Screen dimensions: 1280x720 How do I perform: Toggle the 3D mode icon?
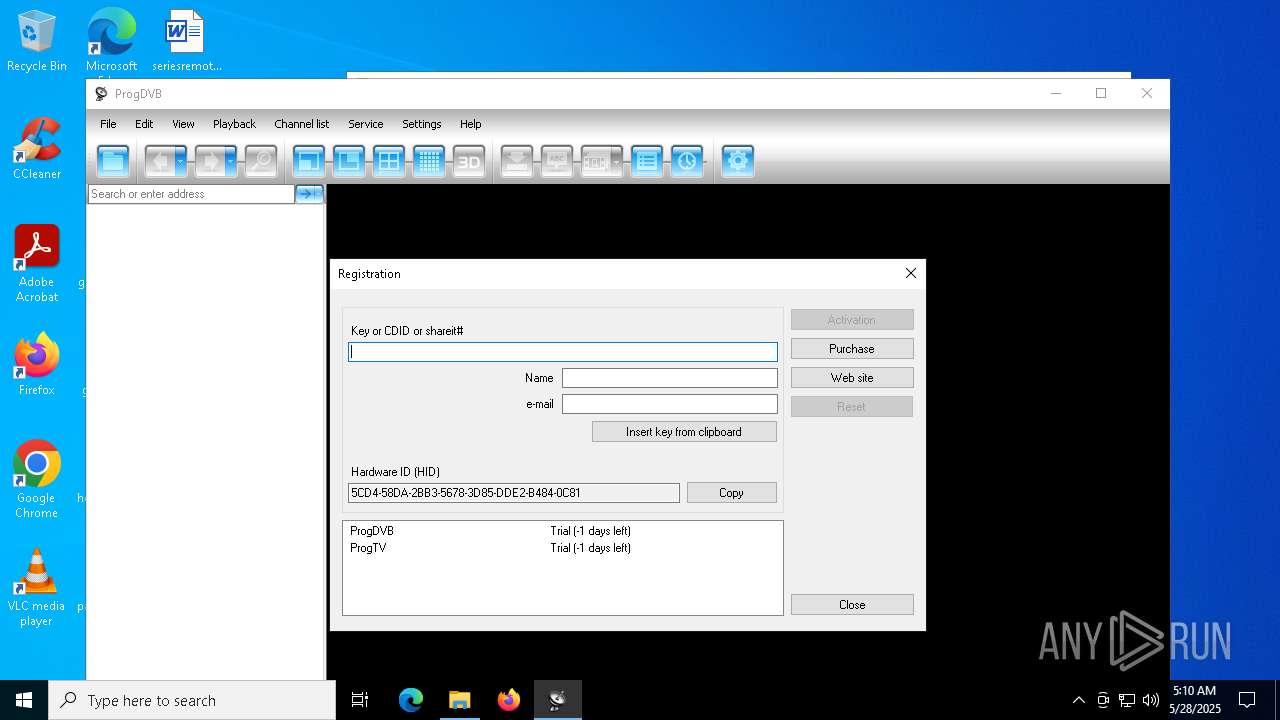tap(469, 161)
